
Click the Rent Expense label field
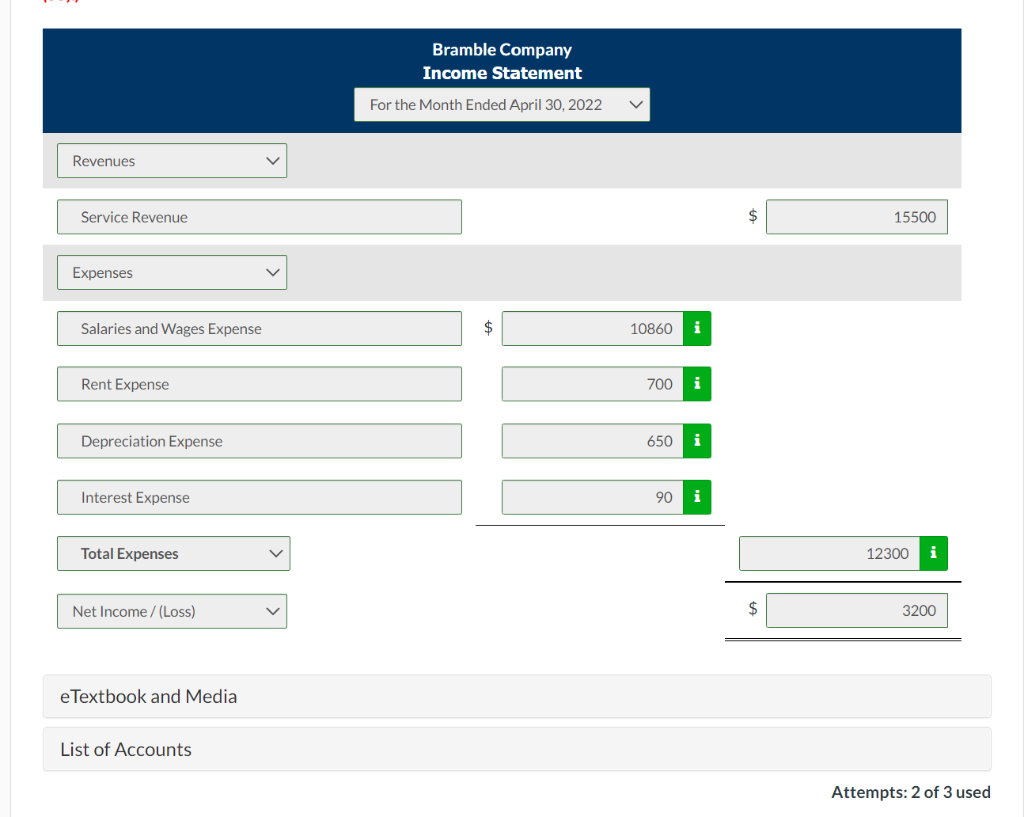click(259, 384)
